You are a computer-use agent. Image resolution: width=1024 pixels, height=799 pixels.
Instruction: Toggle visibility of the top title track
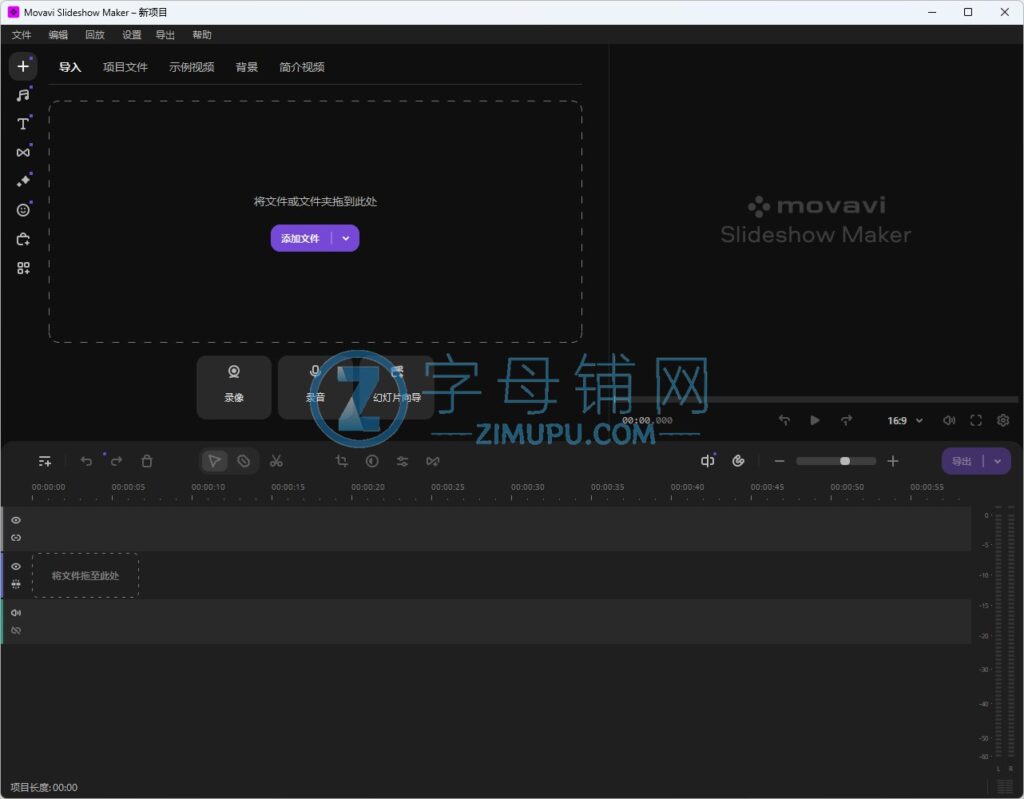(16, 520)
